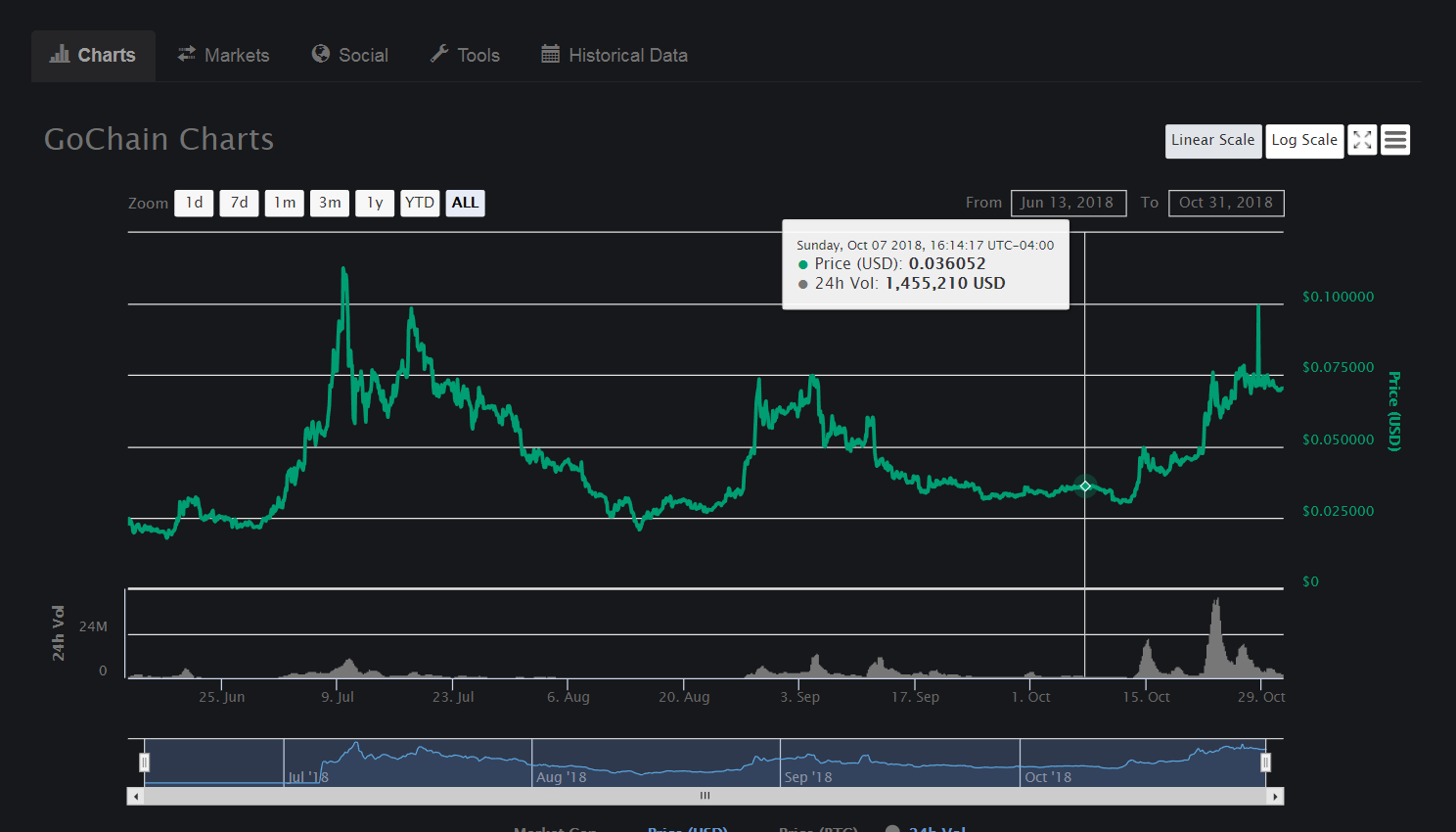Click the 24h Vol axis title
Viewport: 1456px width, 832px height.
59,632
